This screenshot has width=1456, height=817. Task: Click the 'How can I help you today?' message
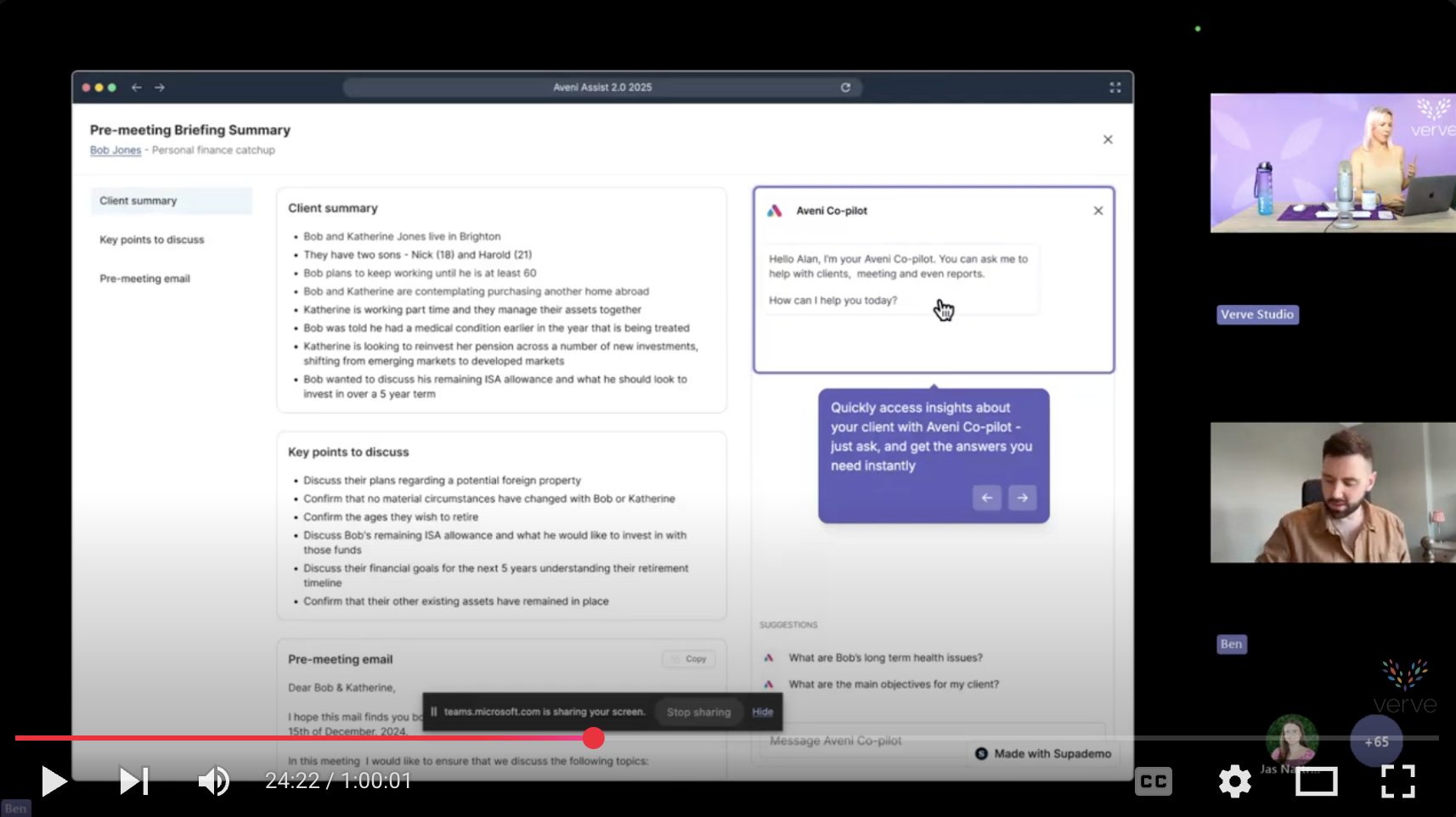tap(832, 301)
